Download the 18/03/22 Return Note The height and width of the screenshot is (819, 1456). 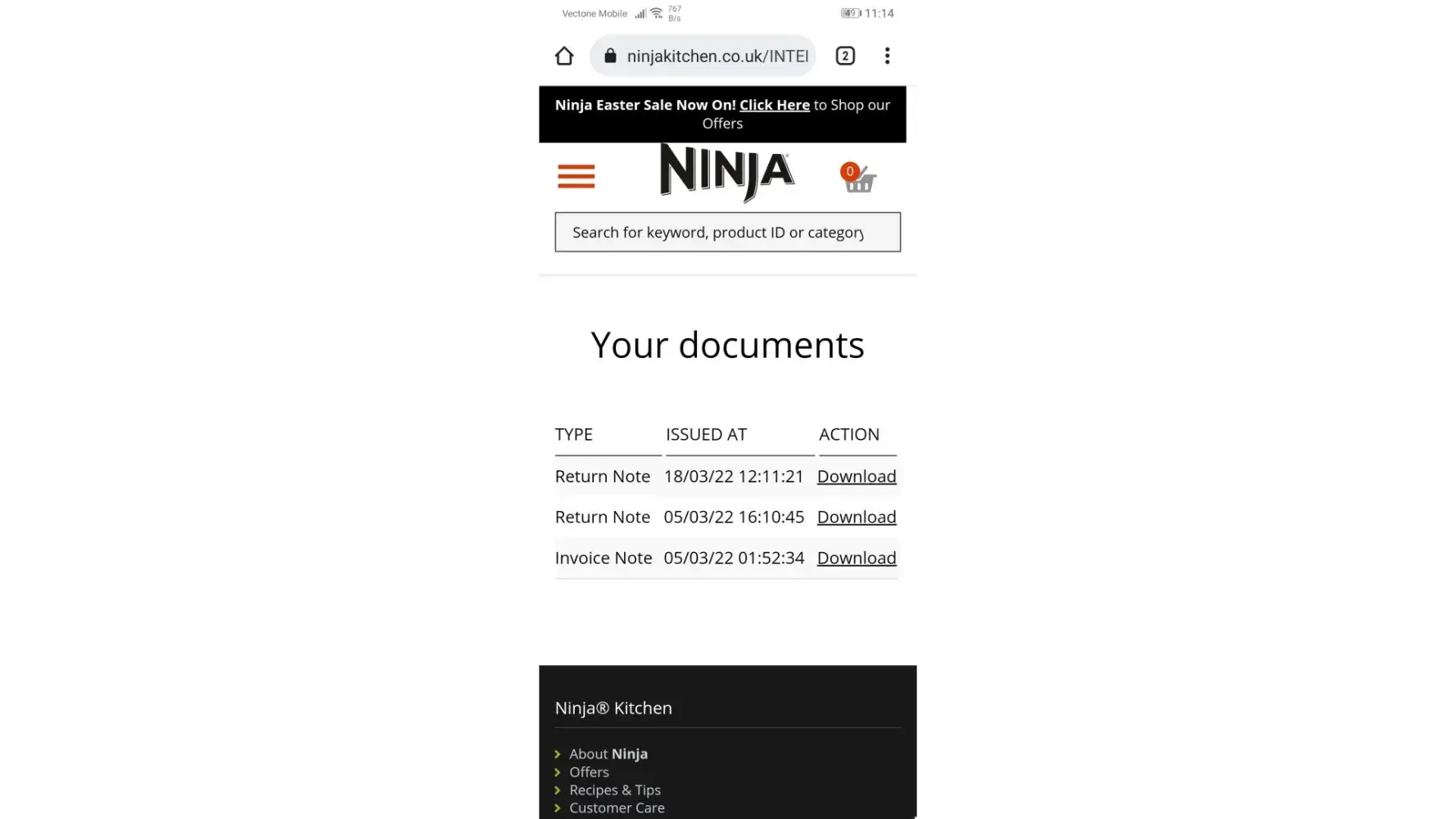point(857,477)
